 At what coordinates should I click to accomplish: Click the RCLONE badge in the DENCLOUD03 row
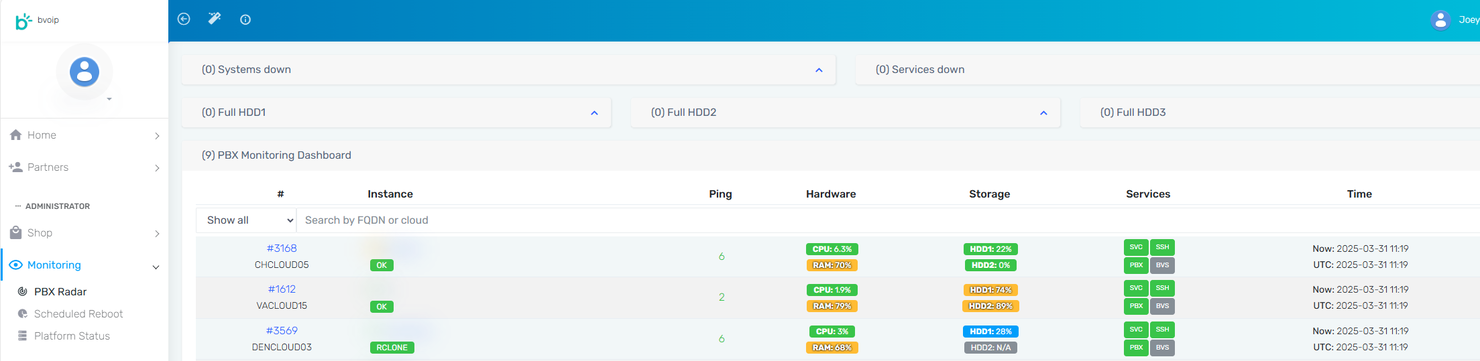[392, 348]
